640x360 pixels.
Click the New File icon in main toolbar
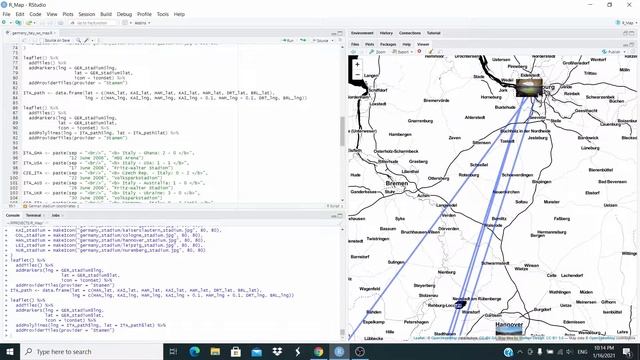pos(4,23)
